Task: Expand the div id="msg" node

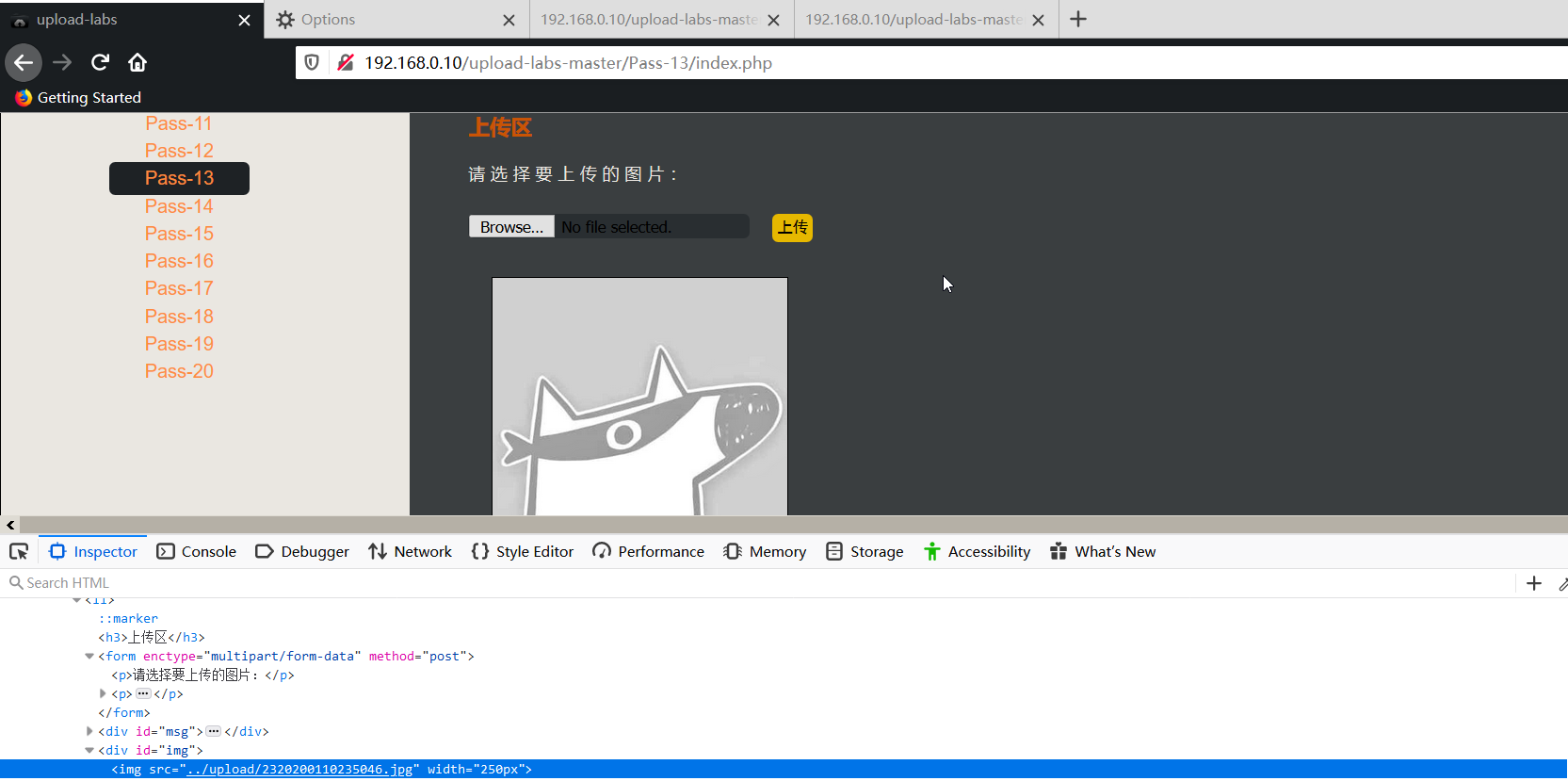Action: [89, 732]
